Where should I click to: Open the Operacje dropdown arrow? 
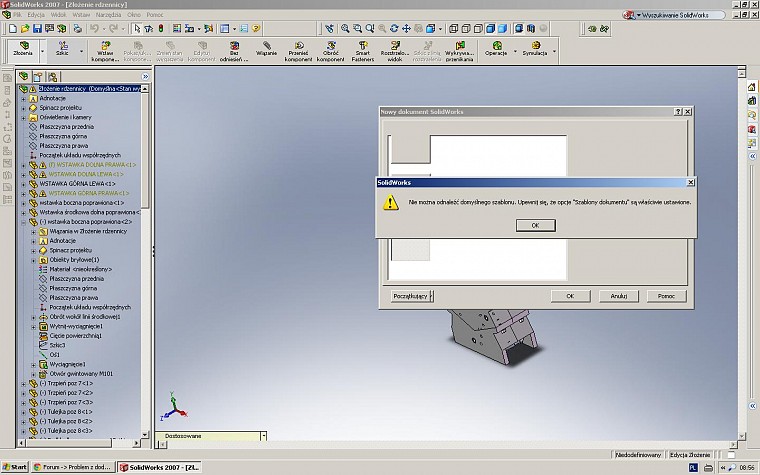[515, 51]
